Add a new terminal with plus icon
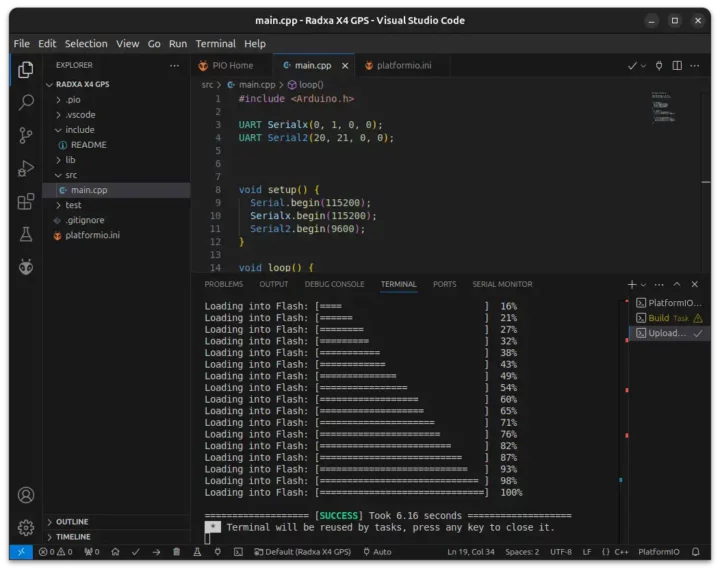720x571 pixels. pyautogui.click(x=632, y=285)
